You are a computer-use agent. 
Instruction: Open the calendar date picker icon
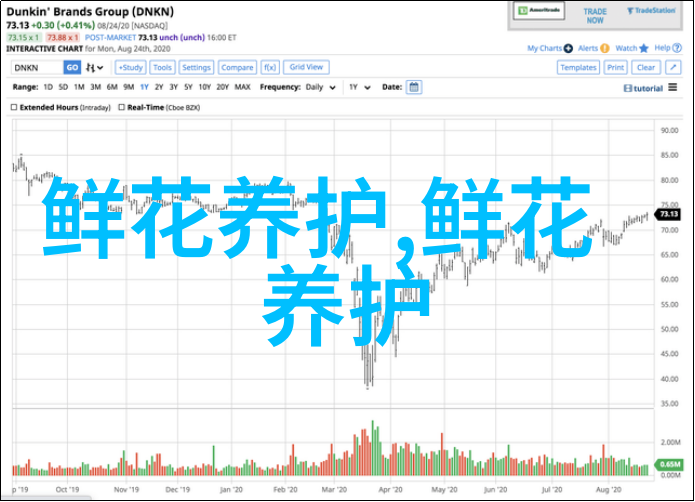pyautogui.click(x=414, y=87)
